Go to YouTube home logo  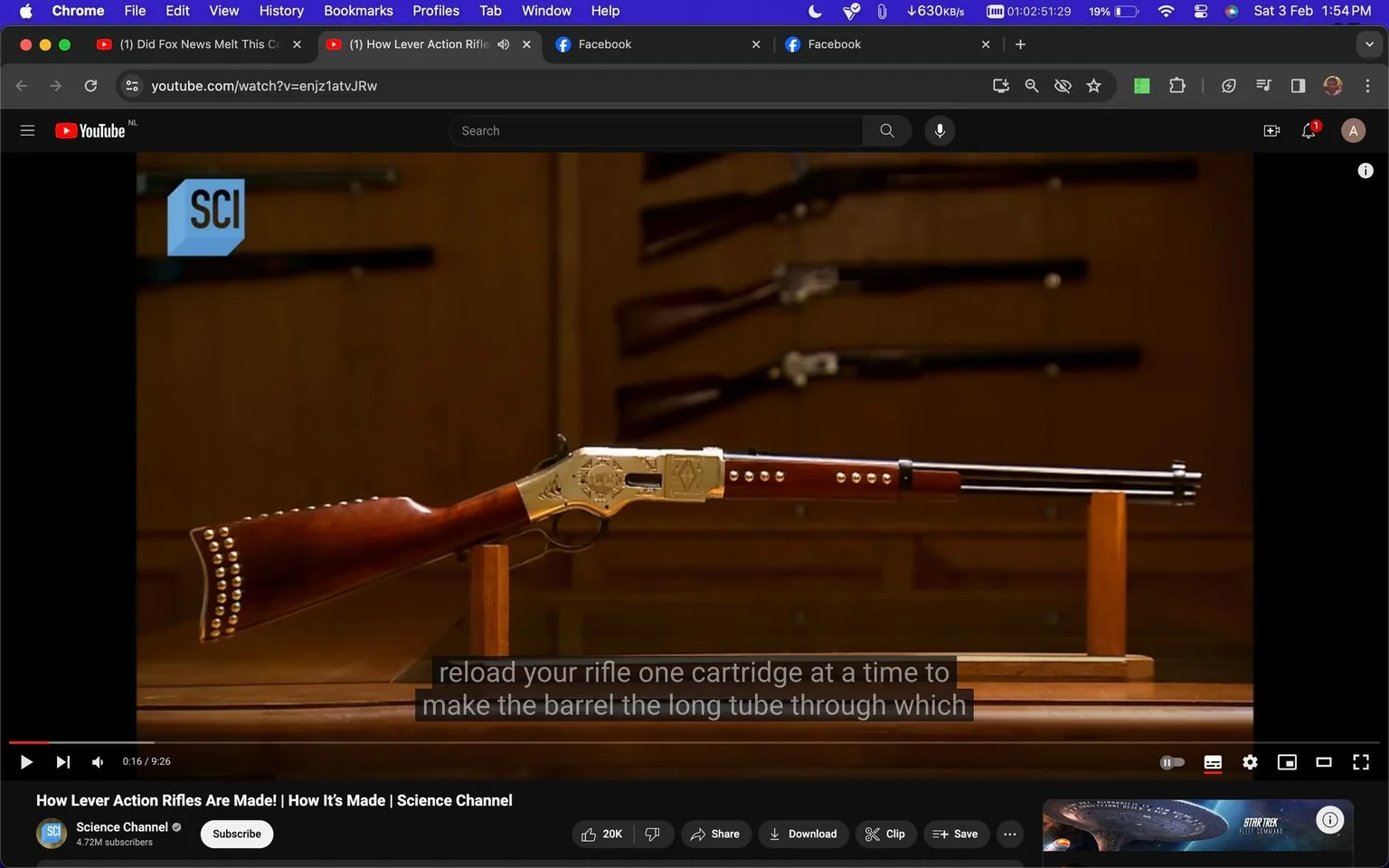point(90,130)
